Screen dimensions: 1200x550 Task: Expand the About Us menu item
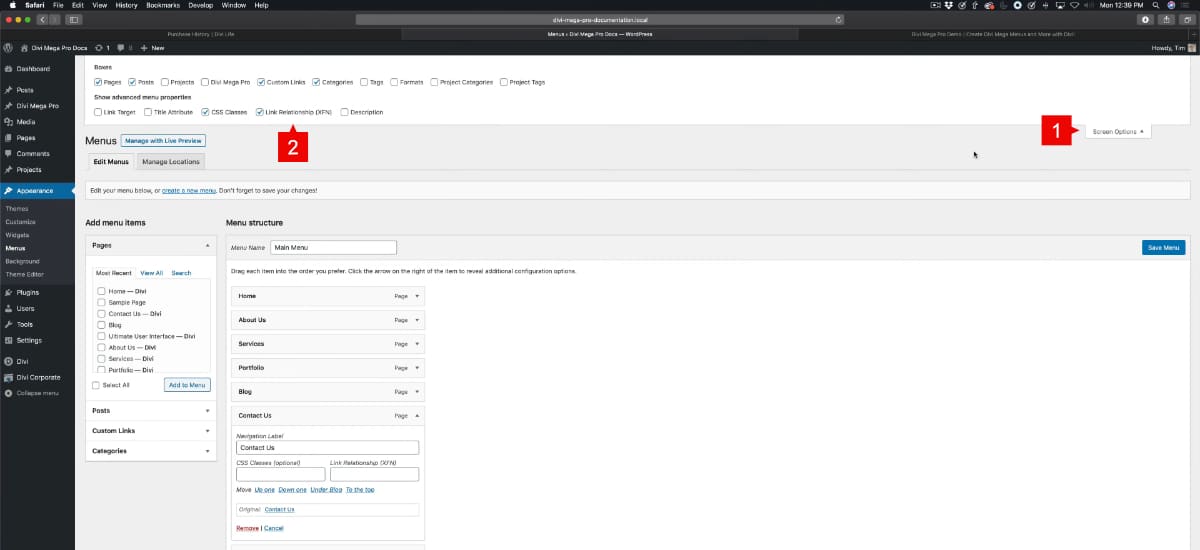point(417,320)
